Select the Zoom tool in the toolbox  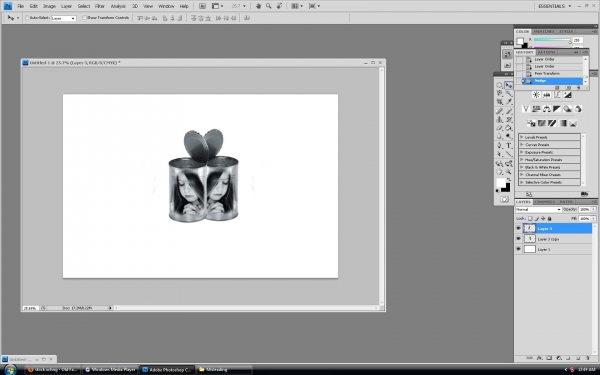coord(509,172)
